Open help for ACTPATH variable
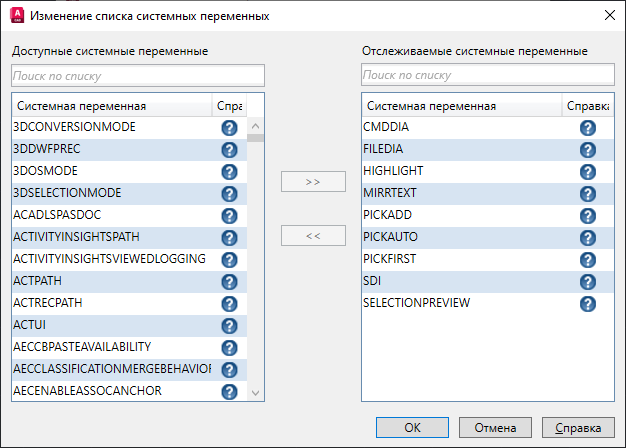This screenshot has height=448, width=626. (x=229, y=282)
